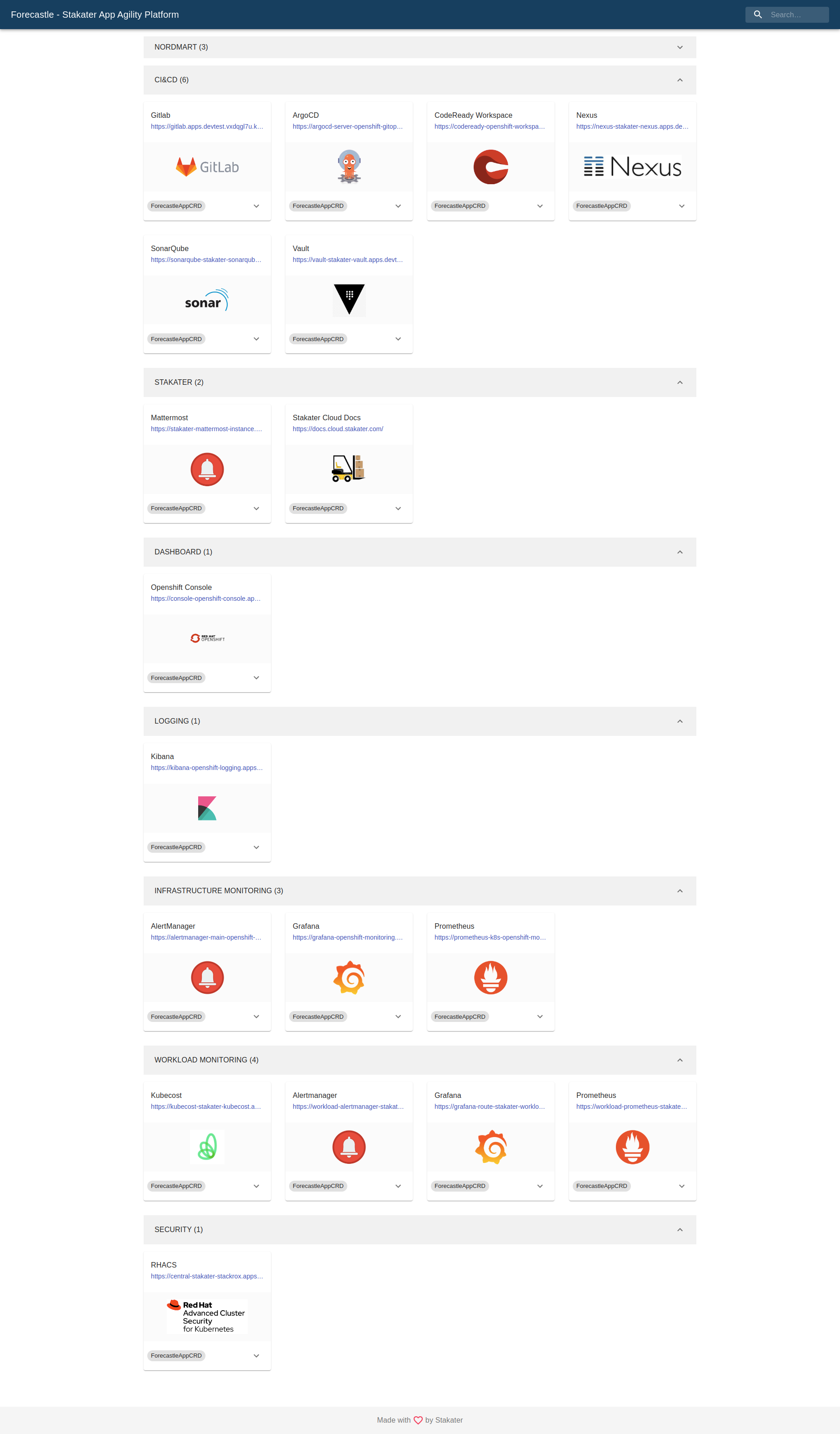Image resolution: width=840 pixels, height=1434 pixels.
Task: Click the GitLab logo icon
Action: [206, 166]
